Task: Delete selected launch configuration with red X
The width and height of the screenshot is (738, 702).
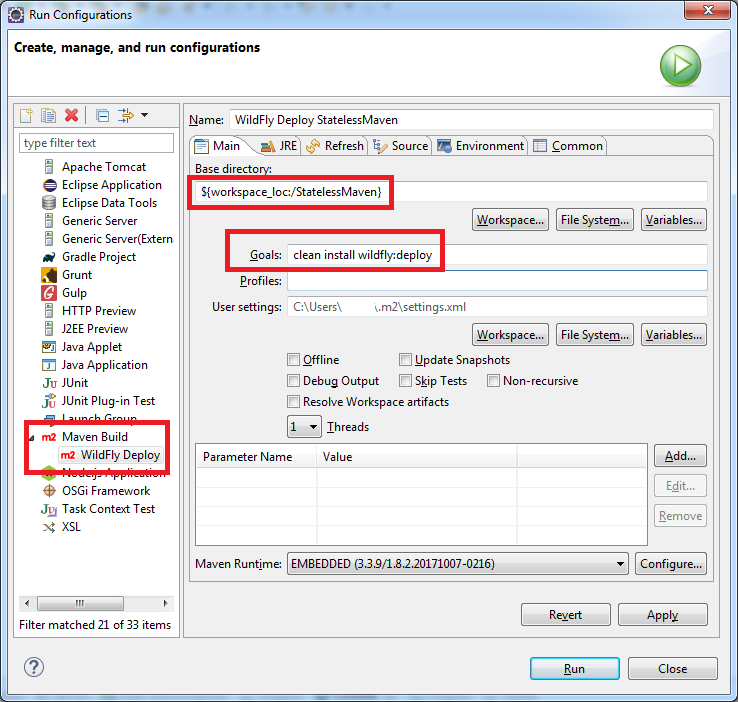Action: [x=72, y=115]
